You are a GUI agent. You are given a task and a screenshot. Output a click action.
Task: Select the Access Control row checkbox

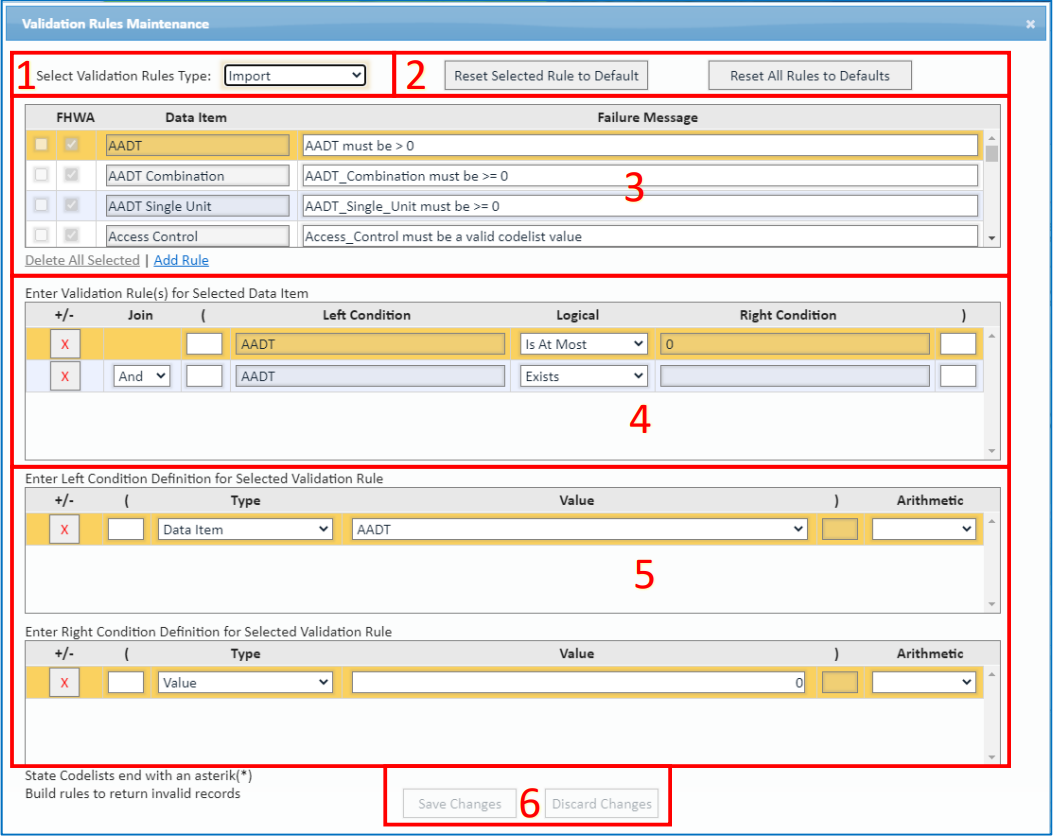pos(42,236)
